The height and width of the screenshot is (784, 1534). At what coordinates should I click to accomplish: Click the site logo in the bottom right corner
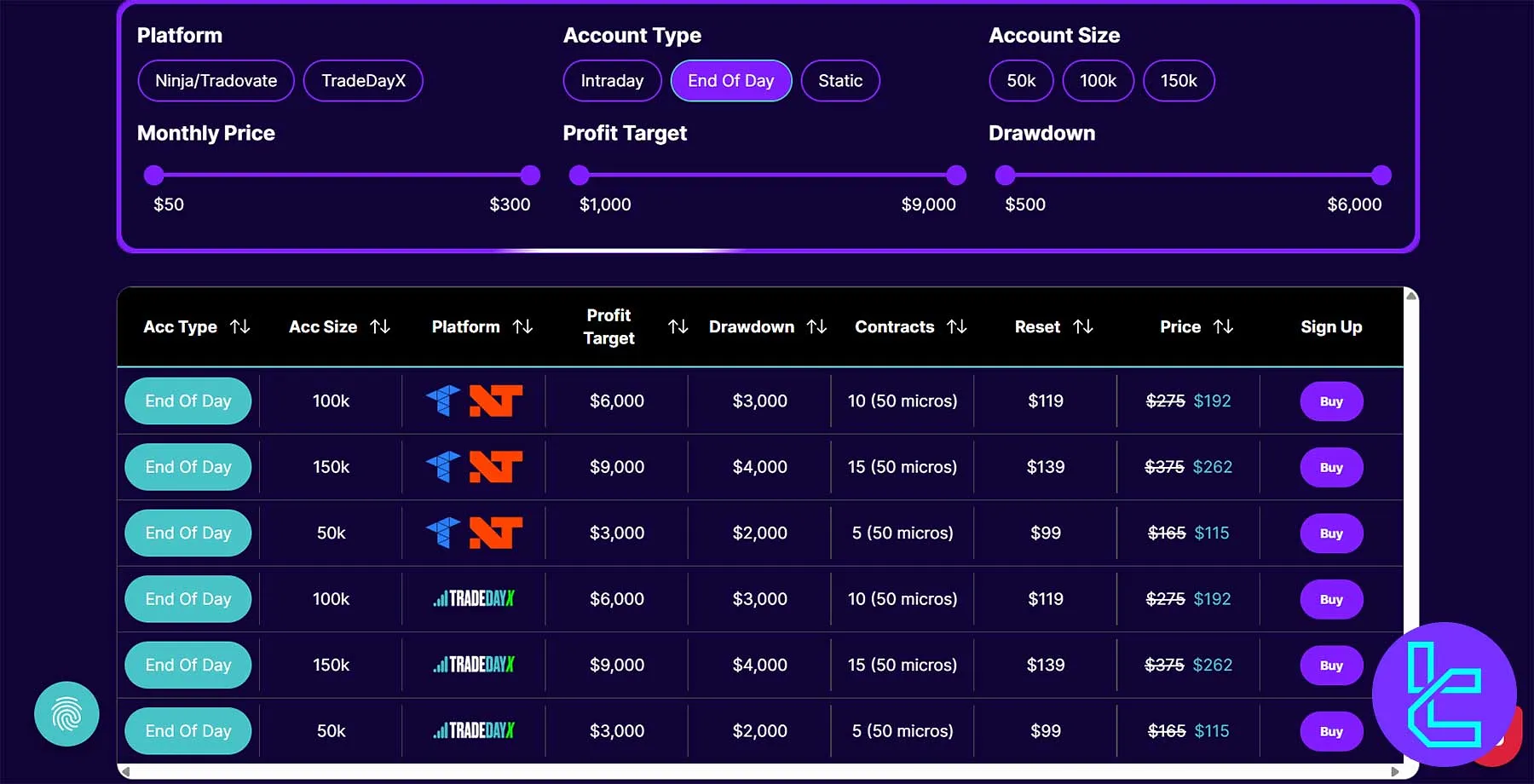coord(1444,699)
